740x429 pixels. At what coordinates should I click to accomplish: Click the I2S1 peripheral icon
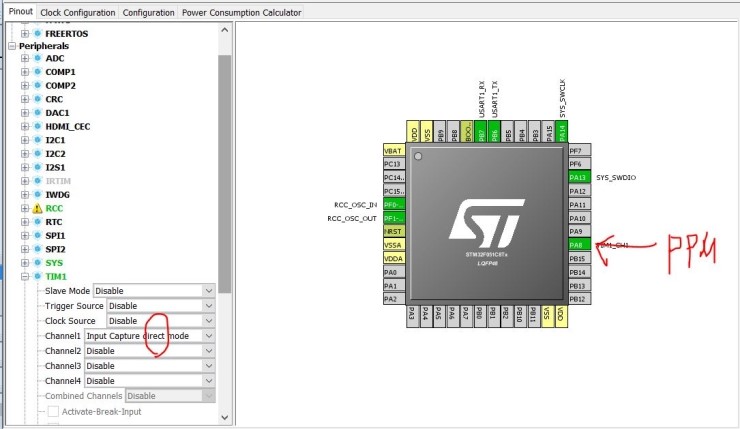(37, 168)
